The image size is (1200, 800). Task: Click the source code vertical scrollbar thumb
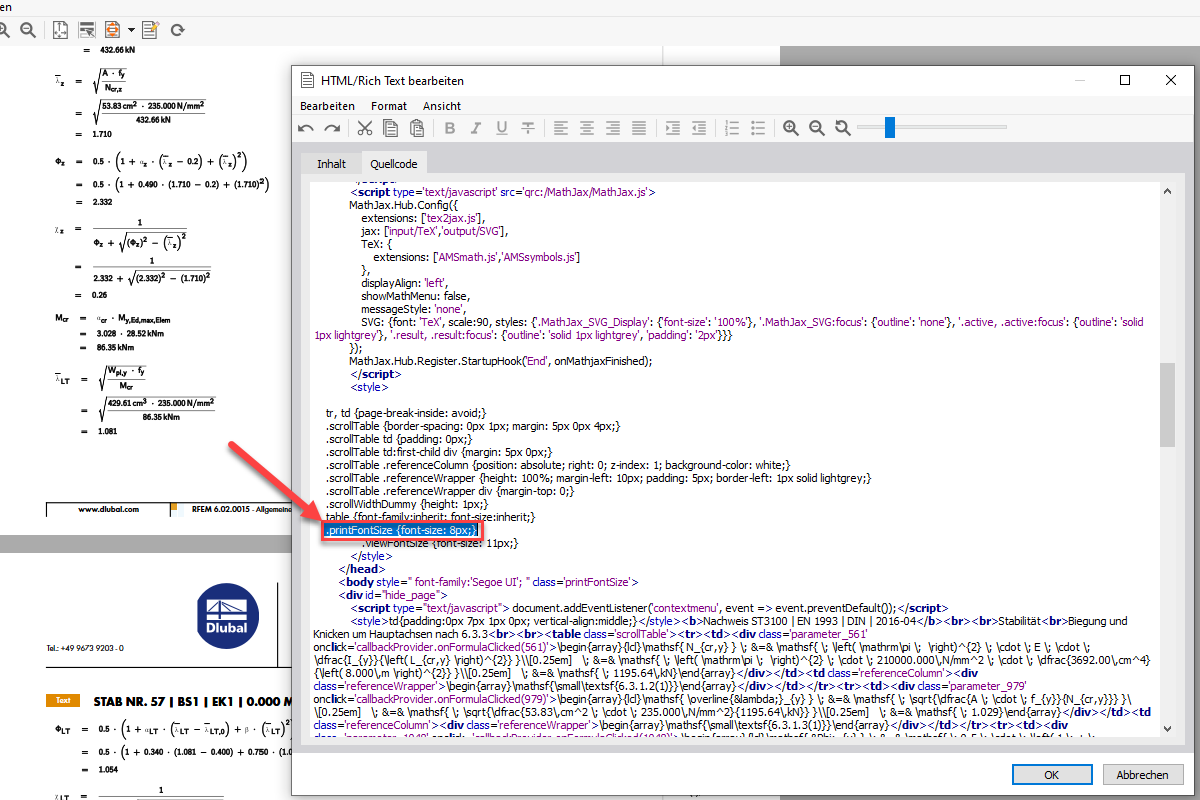[1167, 404]
